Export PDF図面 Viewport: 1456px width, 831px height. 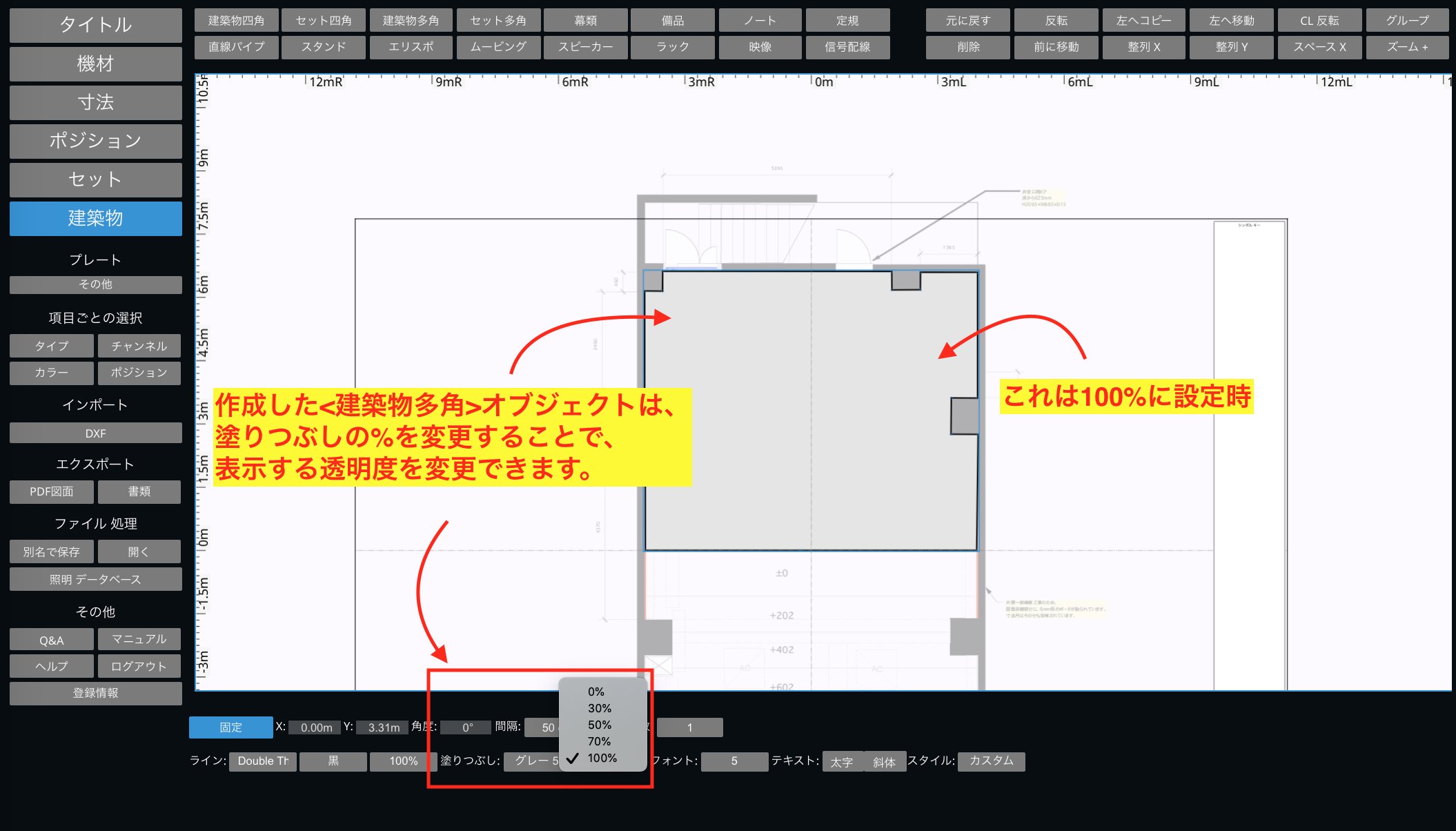coord(52,492)
